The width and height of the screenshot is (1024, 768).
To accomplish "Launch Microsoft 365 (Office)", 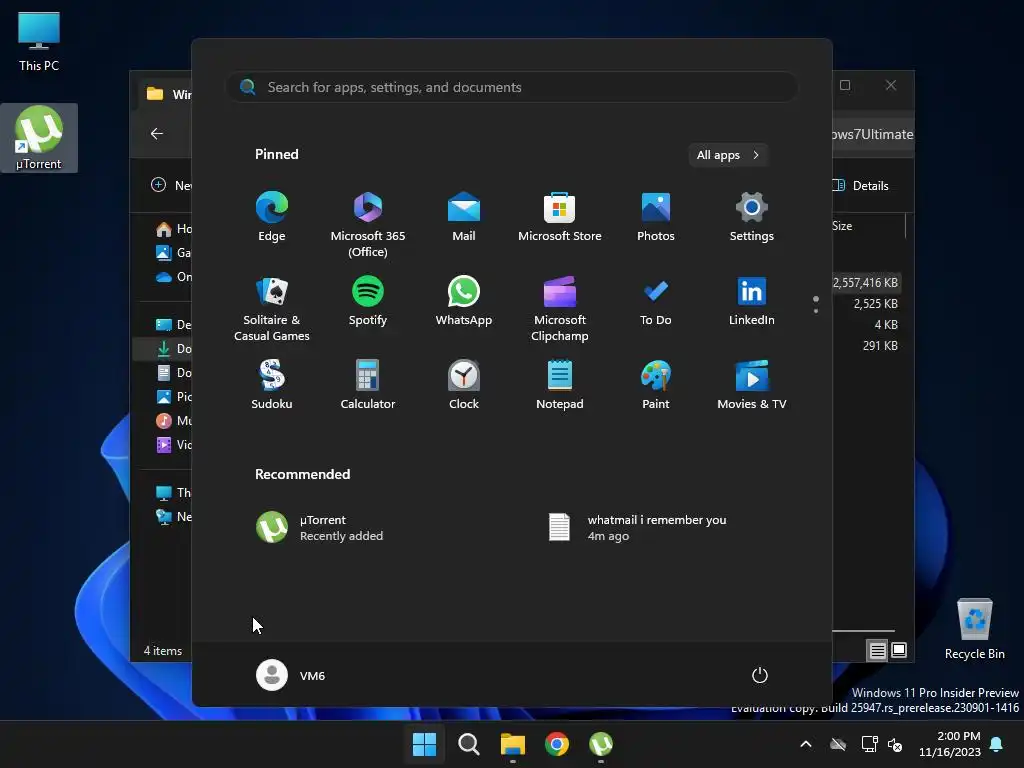I will [x=368, y=225].
